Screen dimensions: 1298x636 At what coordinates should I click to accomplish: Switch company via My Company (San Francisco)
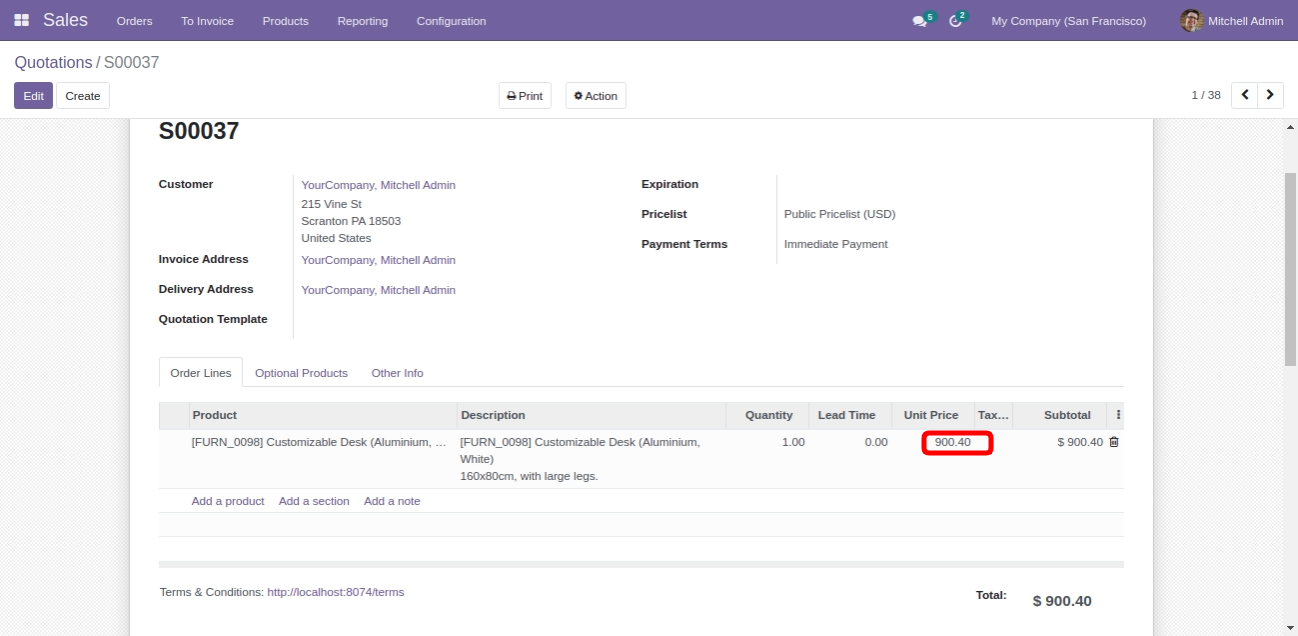tap(1068, 21)
